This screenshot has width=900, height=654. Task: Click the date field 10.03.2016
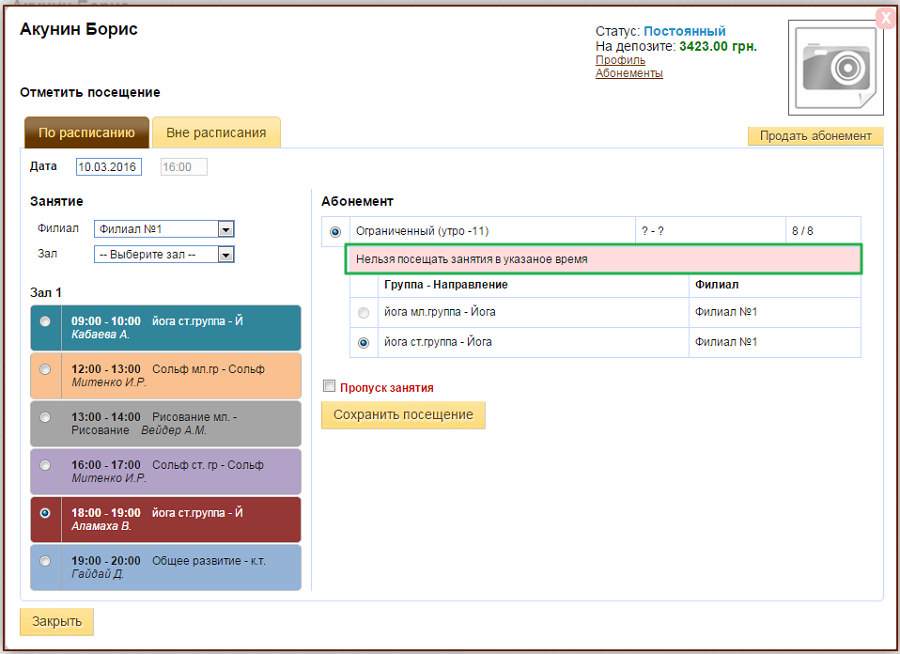108,167
